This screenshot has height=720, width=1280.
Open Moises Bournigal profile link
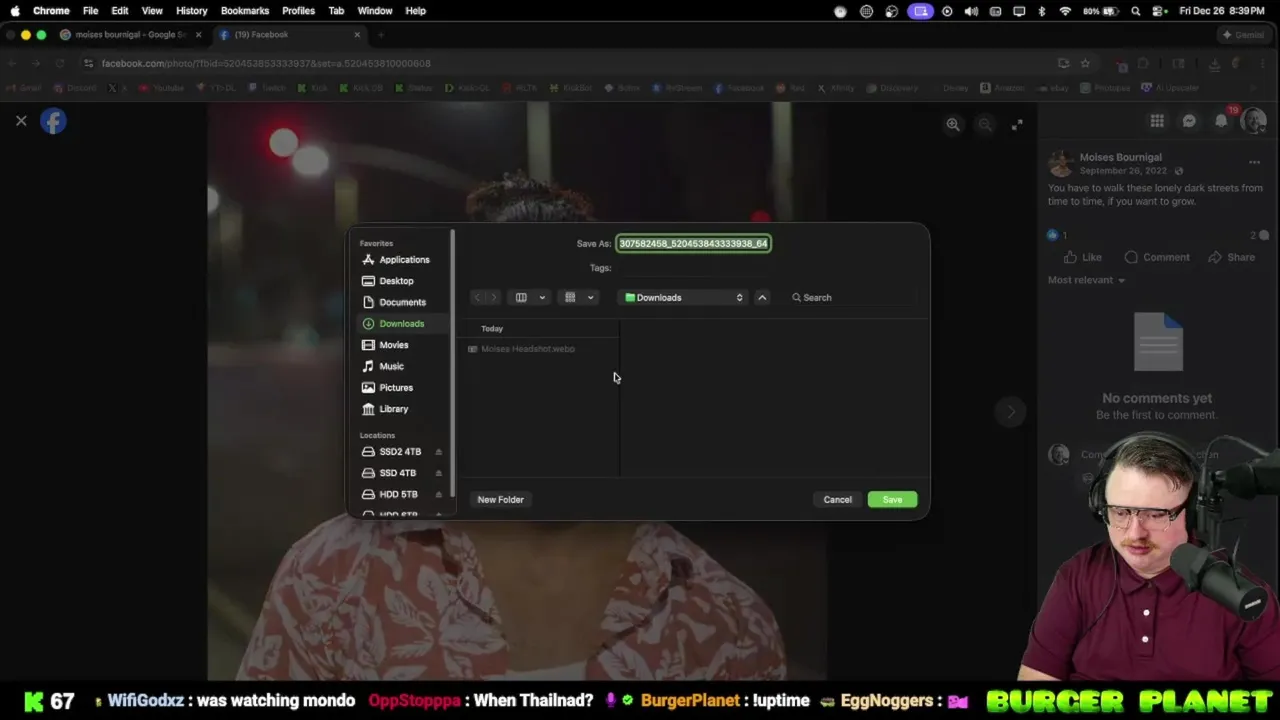pos(1120,157)
